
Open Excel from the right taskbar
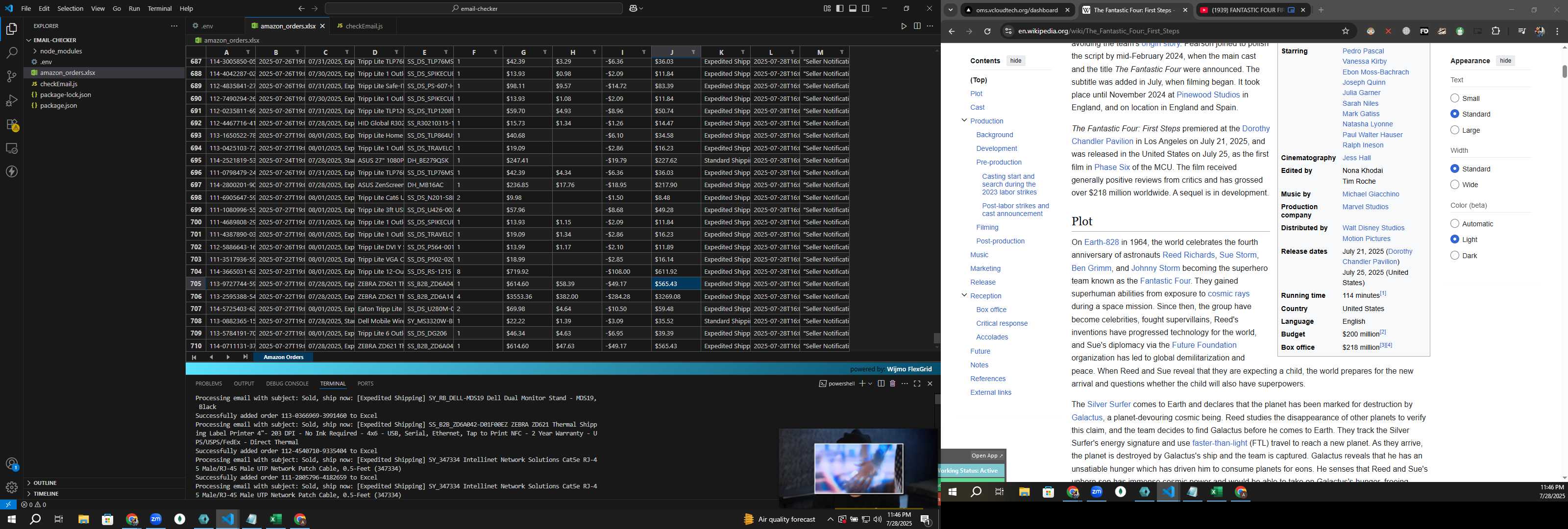click(x=1216, y=492)
